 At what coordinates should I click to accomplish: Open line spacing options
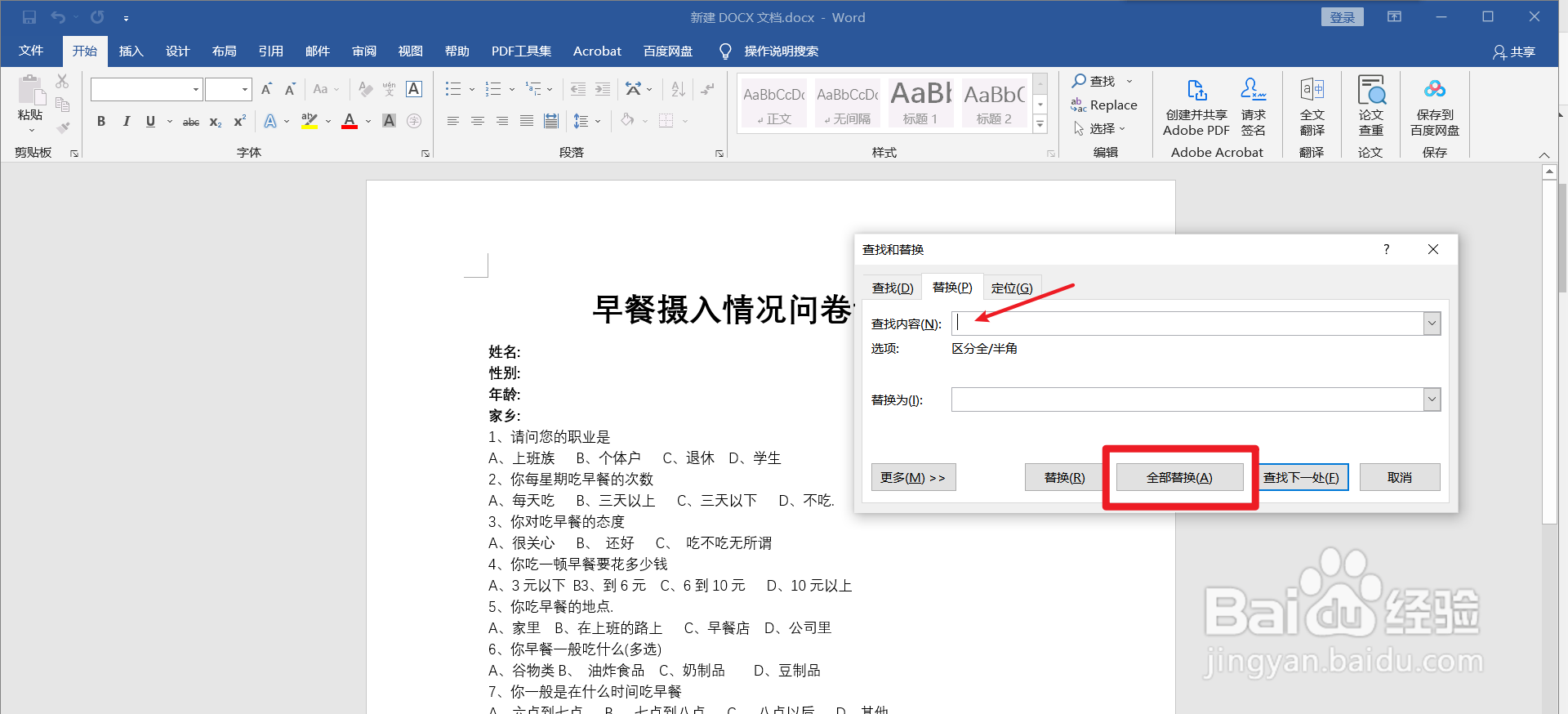point(586,121)
